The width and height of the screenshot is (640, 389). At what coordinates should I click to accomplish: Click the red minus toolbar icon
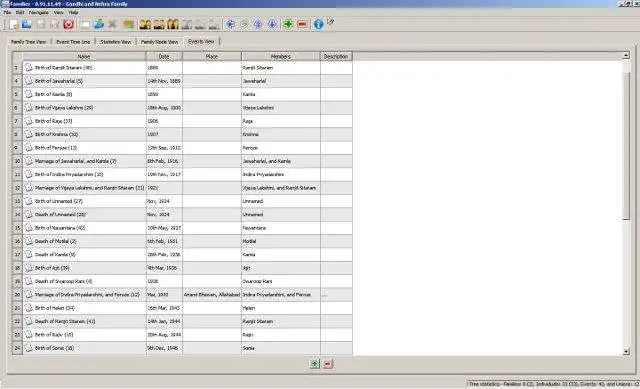(x=302, y=24)
